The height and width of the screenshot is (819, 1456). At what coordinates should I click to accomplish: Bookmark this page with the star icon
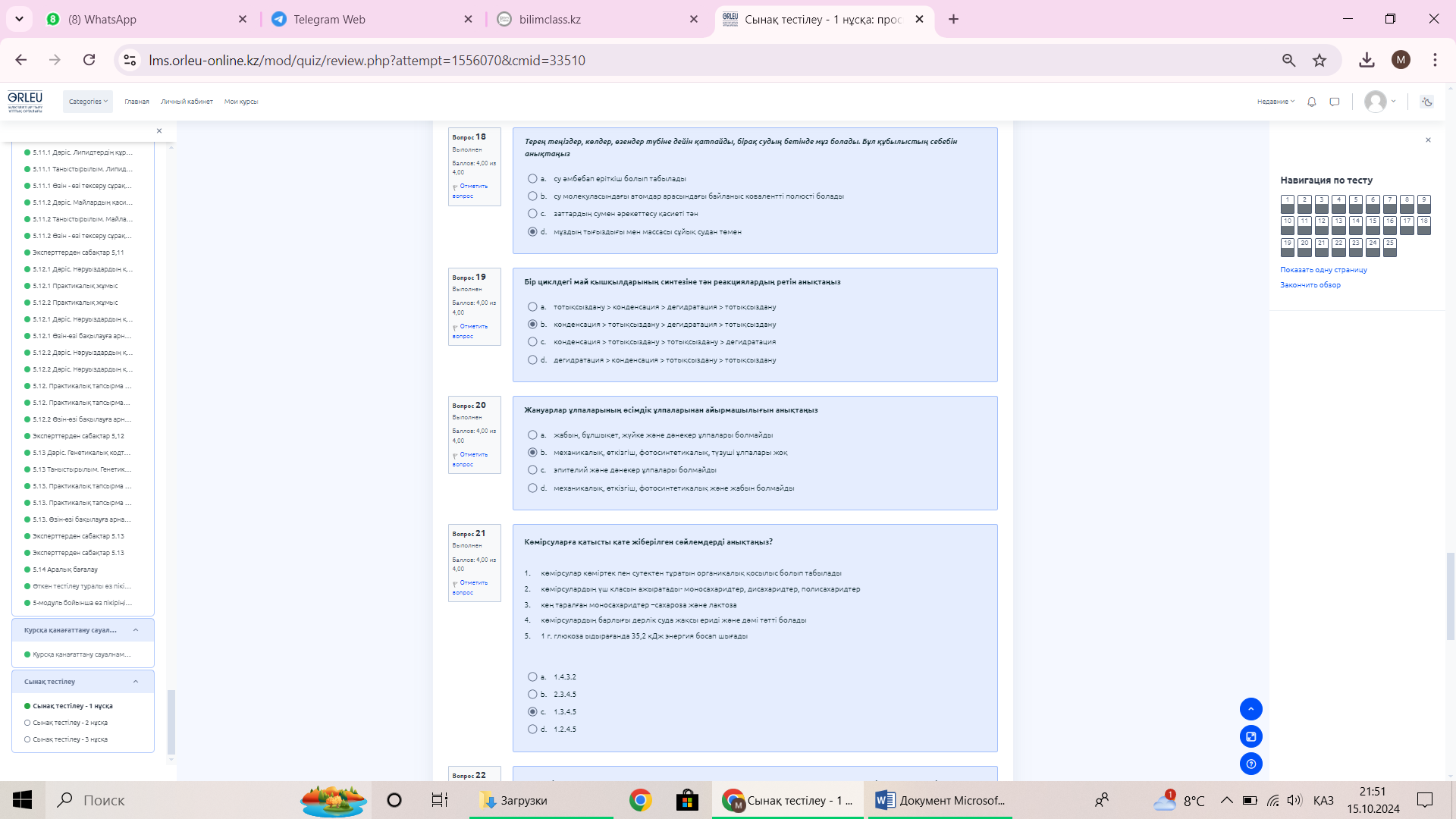point(1319,60)
